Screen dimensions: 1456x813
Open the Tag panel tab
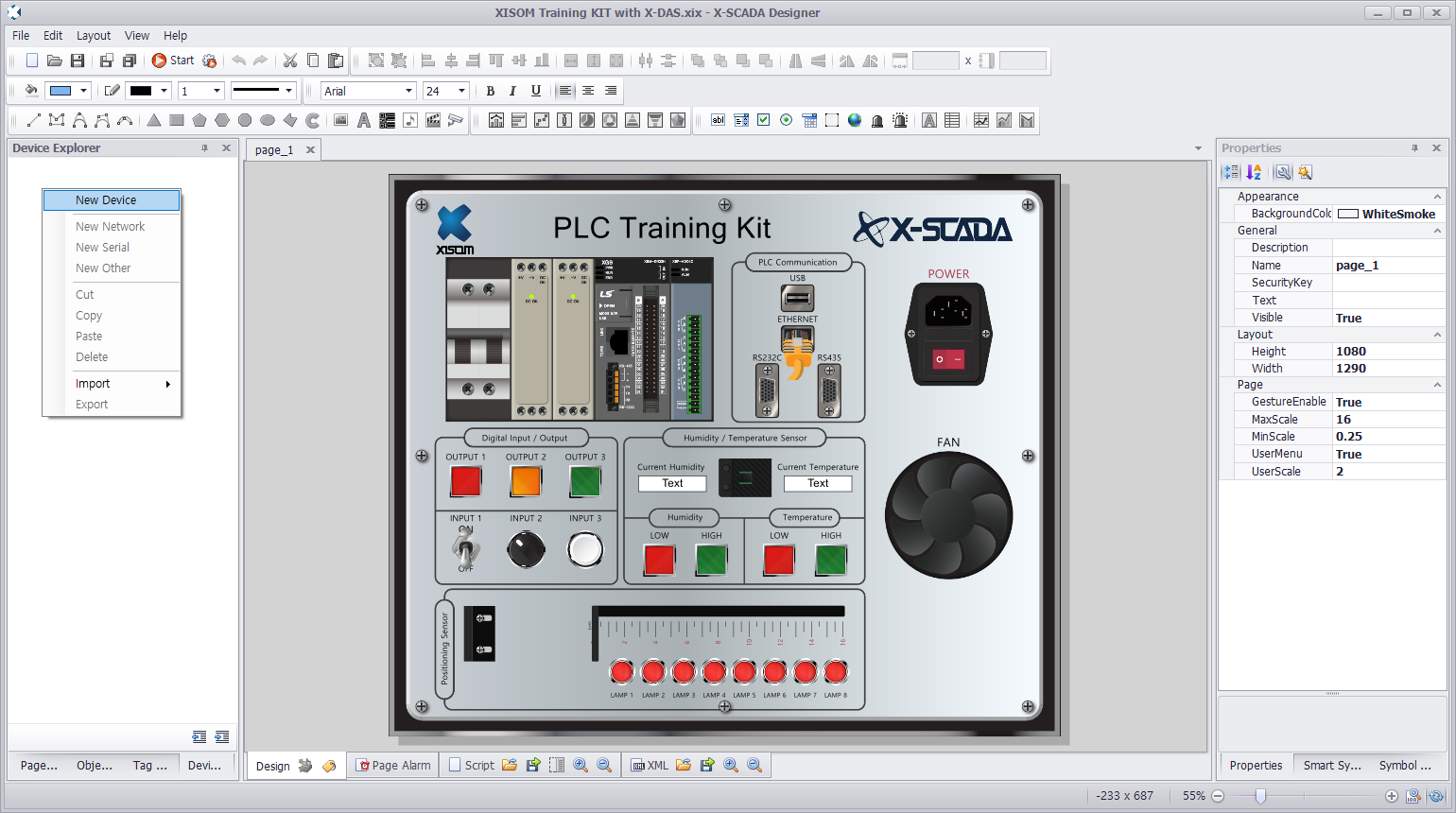pyautogui.click(x=149, y=766)
